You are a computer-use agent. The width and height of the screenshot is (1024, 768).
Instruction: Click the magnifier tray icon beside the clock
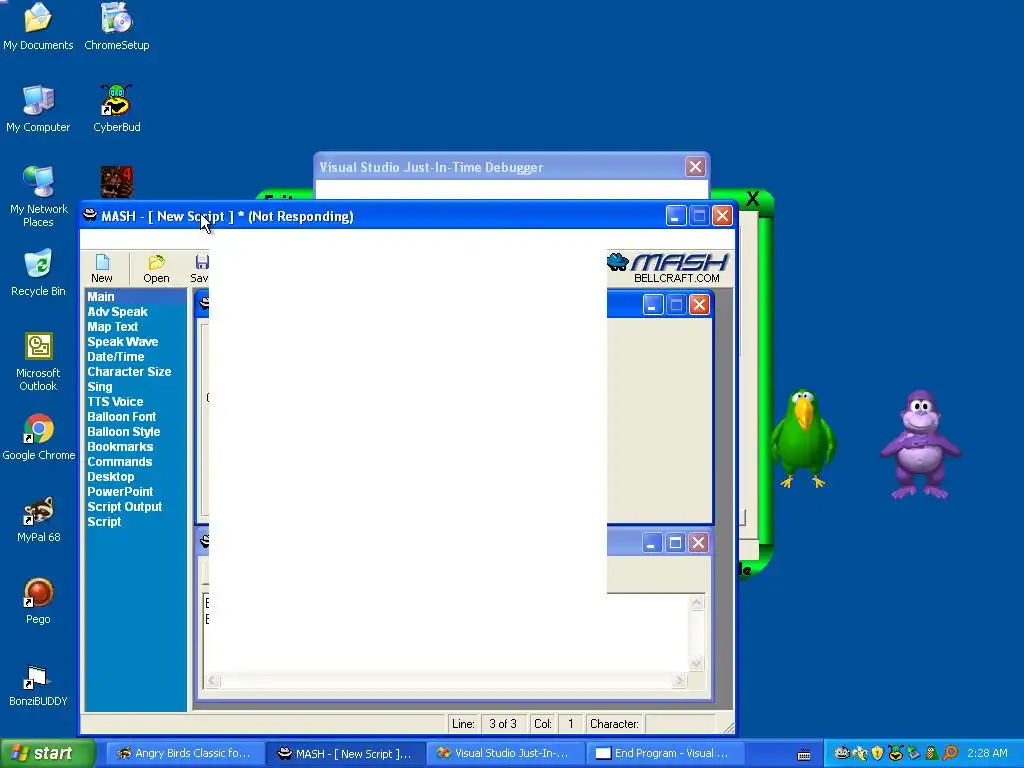tap(950, 754)
